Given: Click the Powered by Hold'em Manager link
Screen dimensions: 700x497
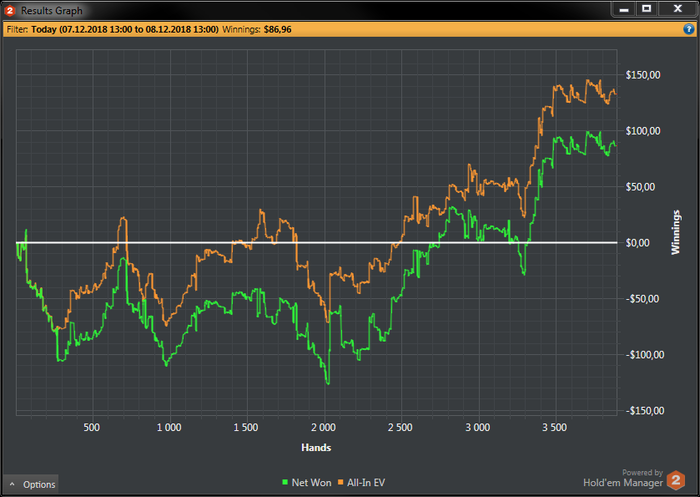Looking at the screenshot, I should coord(623,478).
